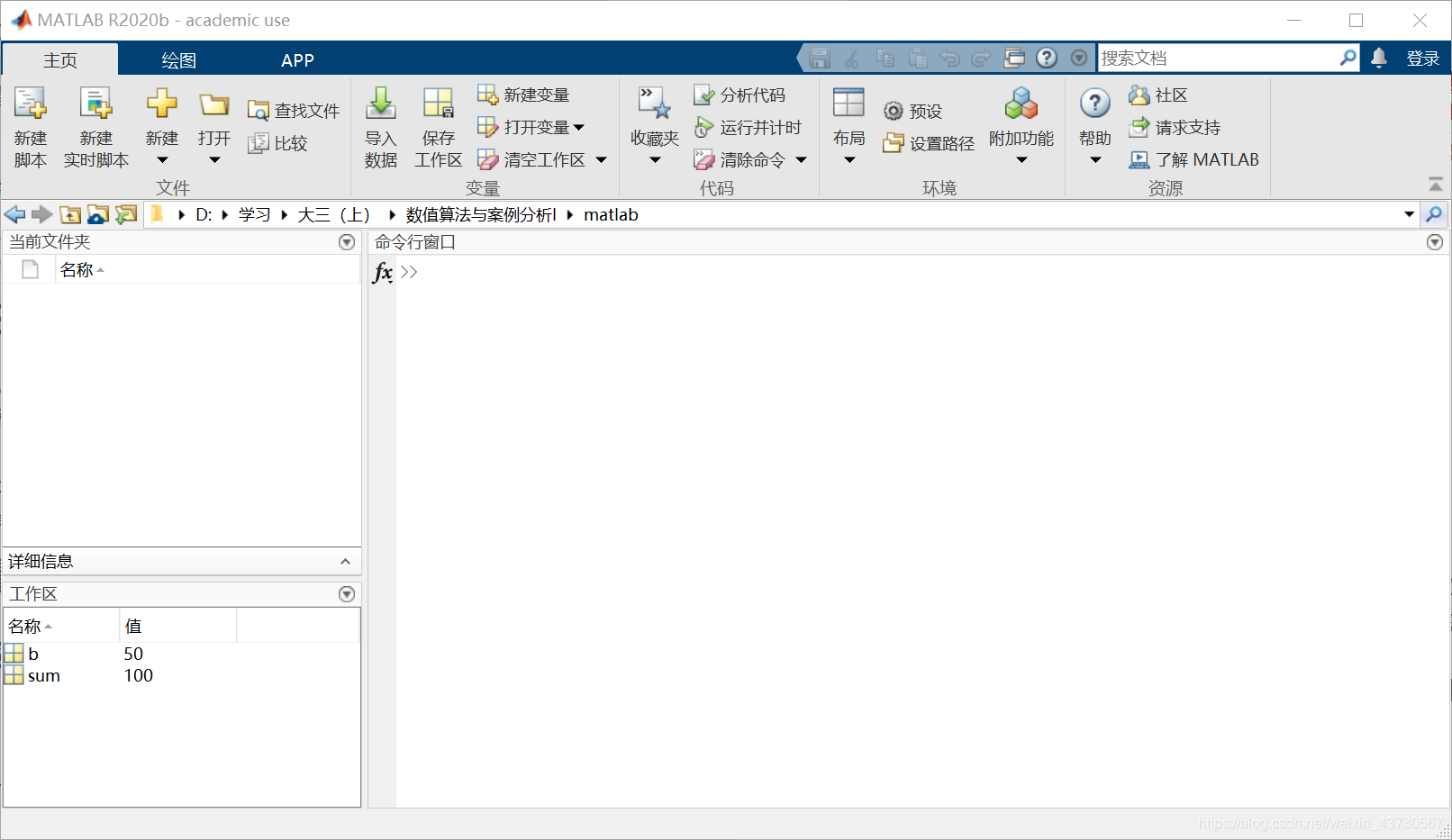This screenshot has width=1452, height=840.
Task: Open Command Window (命令行窗口) actions menu
Action: click(1435, 242)
